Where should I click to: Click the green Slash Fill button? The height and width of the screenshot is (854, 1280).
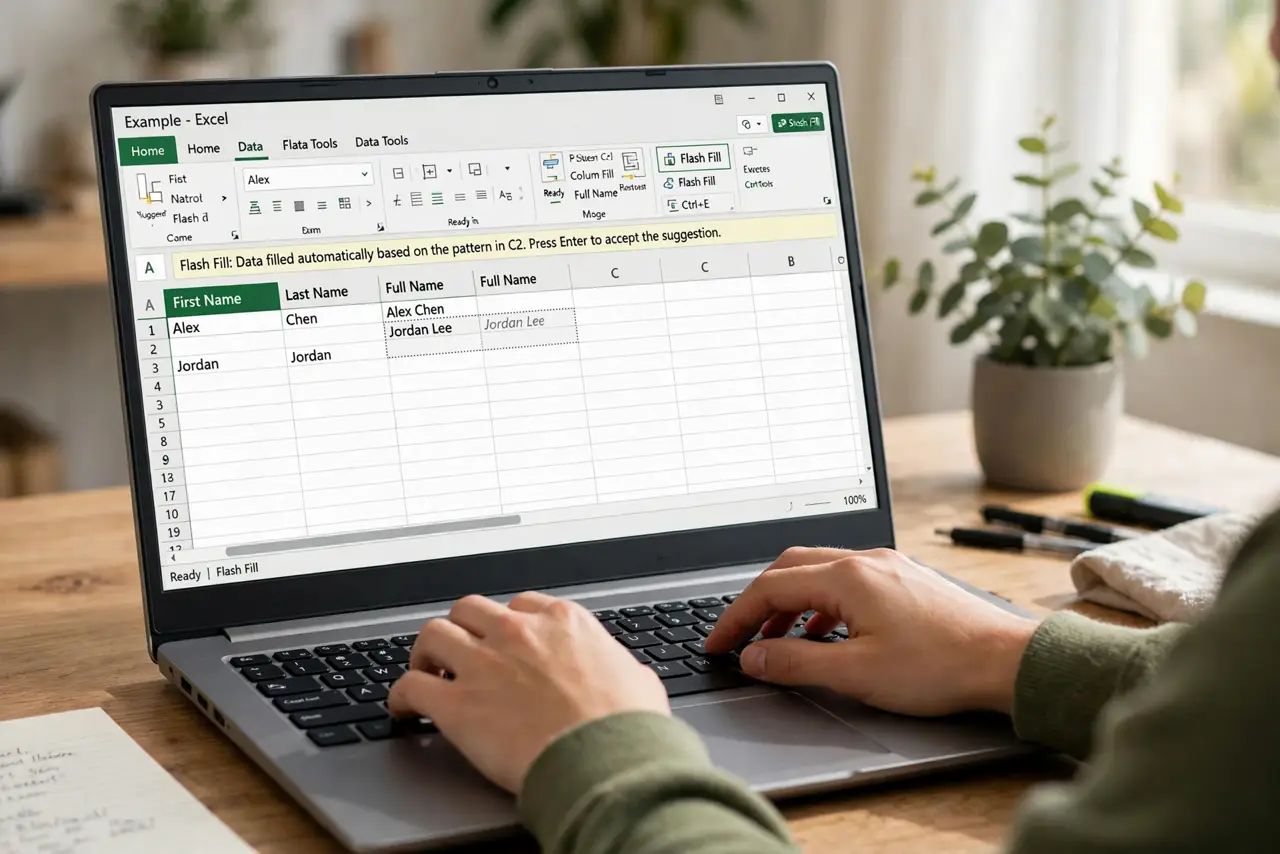point(798,123)
